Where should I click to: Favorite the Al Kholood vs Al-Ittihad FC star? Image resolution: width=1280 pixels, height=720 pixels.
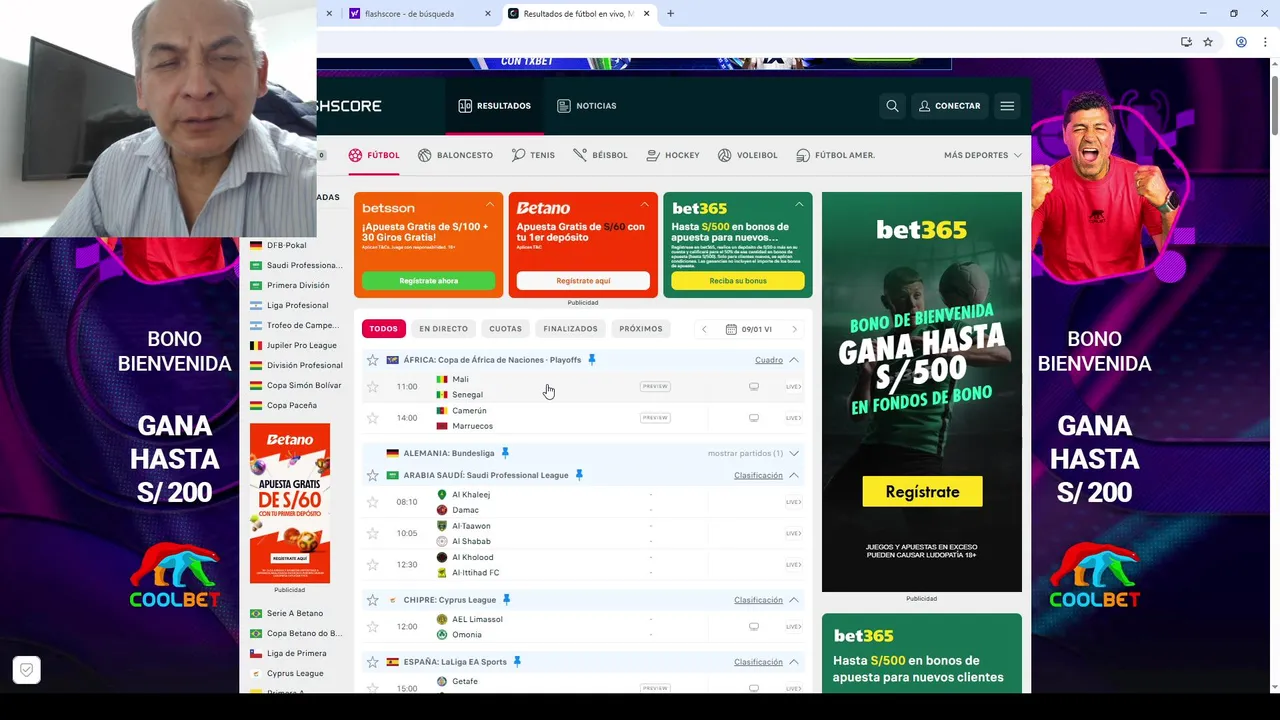[x=373, y=565]
